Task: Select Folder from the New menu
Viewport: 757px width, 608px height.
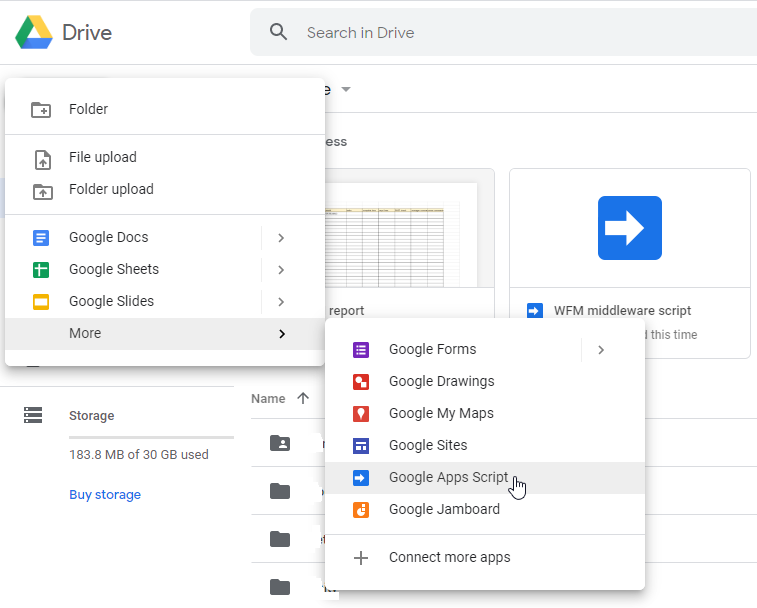Action: [x=165, y=109]
